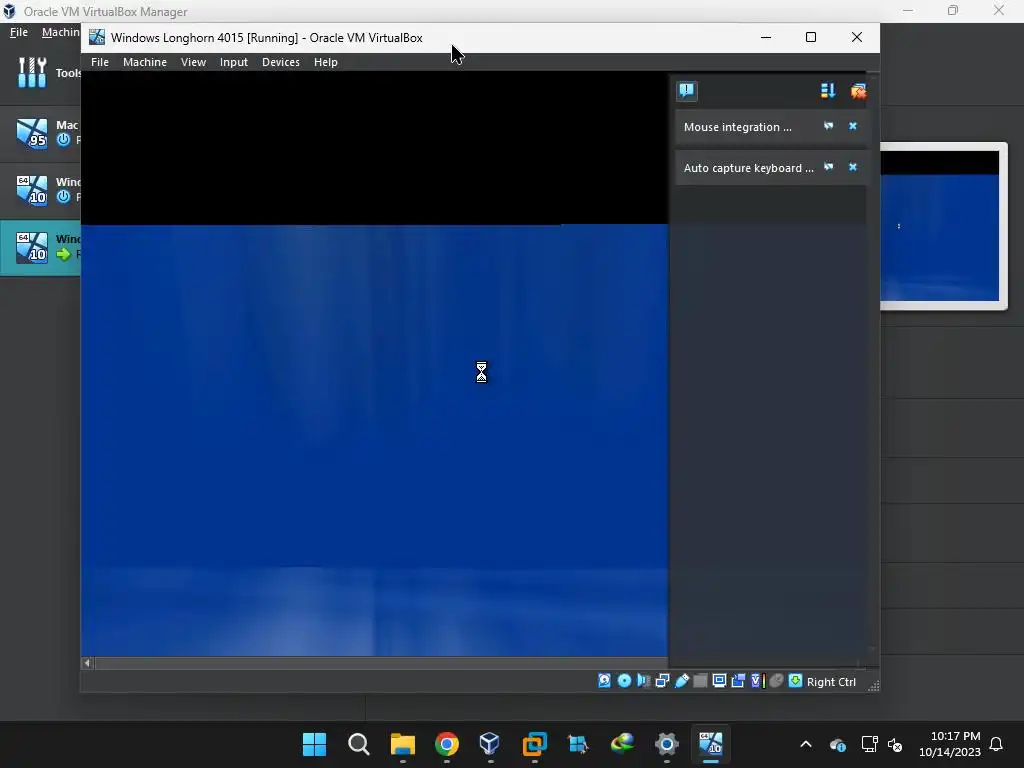Click the hard disk activity status icon

(605, 681)
